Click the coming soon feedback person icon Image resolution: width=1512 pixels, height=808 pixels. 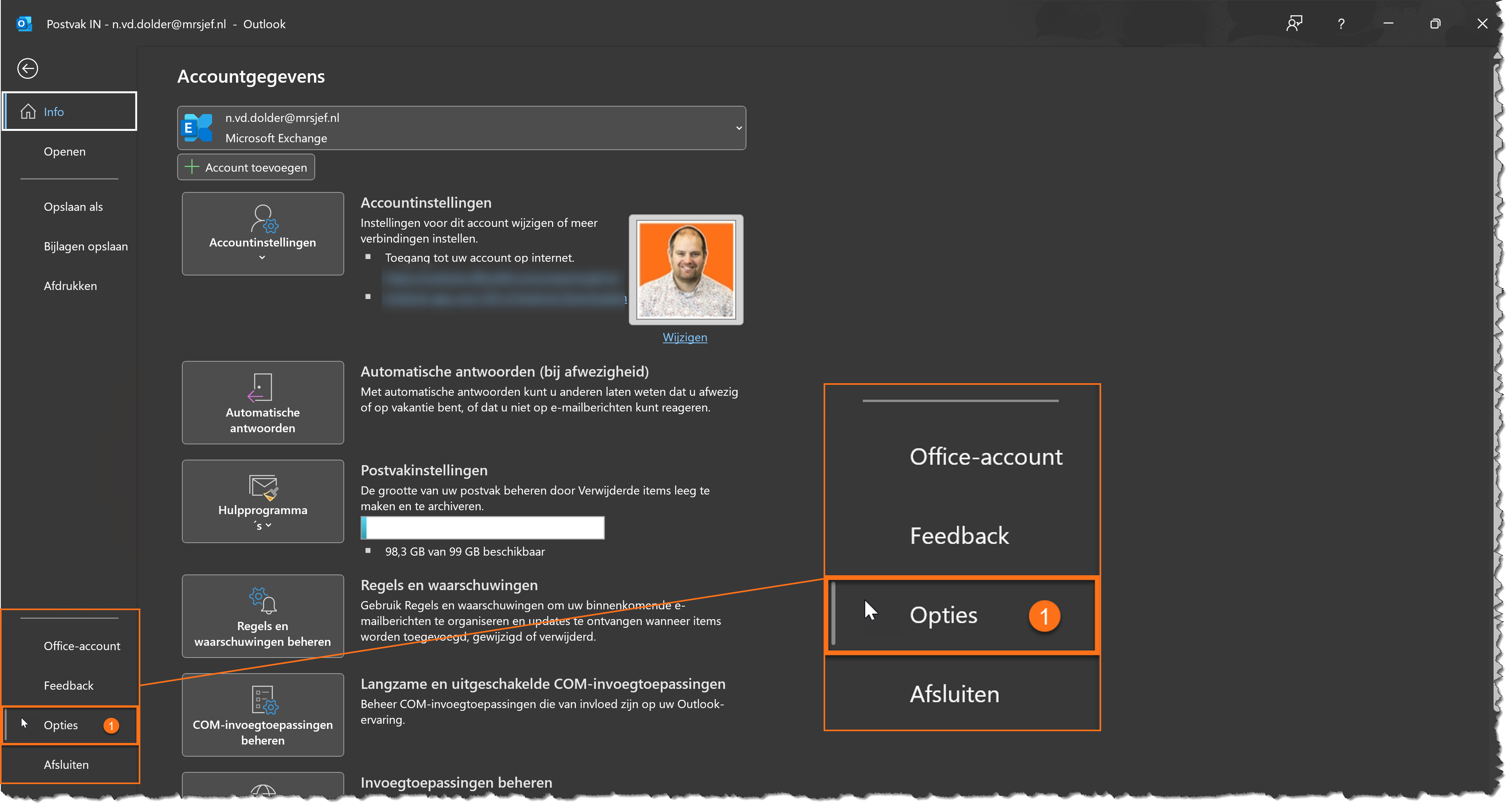pos(1294,24)
